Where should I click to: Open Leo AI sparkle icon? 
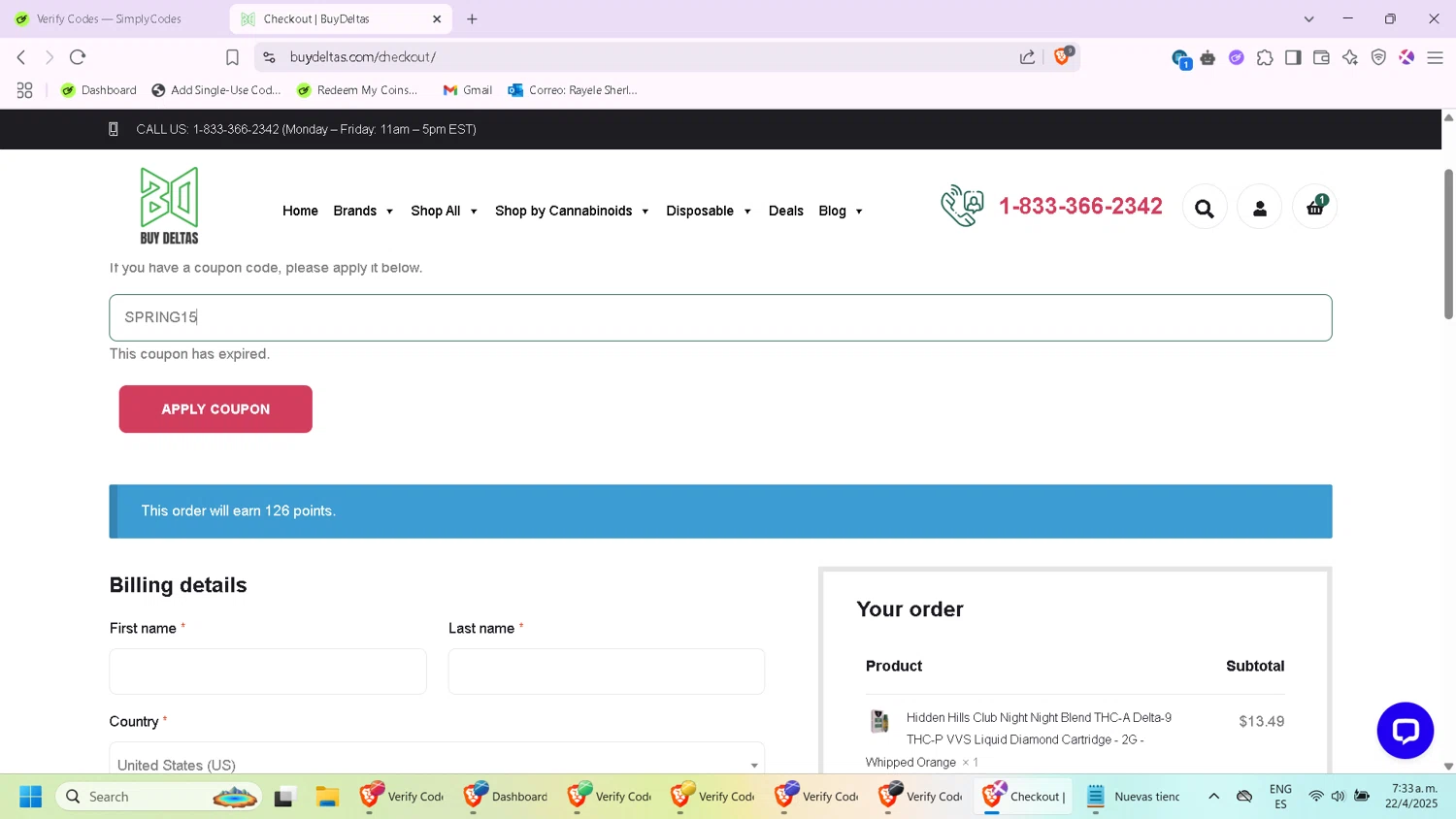point(1350,57)
